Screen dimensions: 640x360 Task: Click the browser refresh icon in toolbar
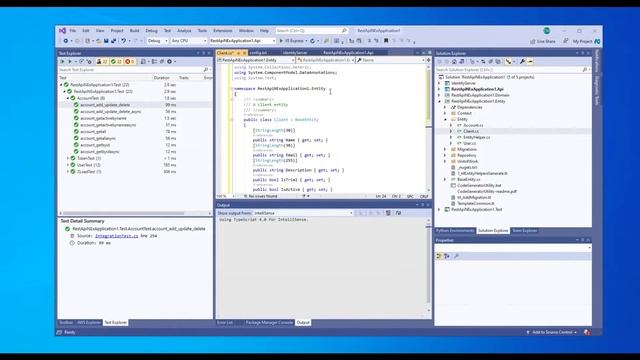(313, 41)
